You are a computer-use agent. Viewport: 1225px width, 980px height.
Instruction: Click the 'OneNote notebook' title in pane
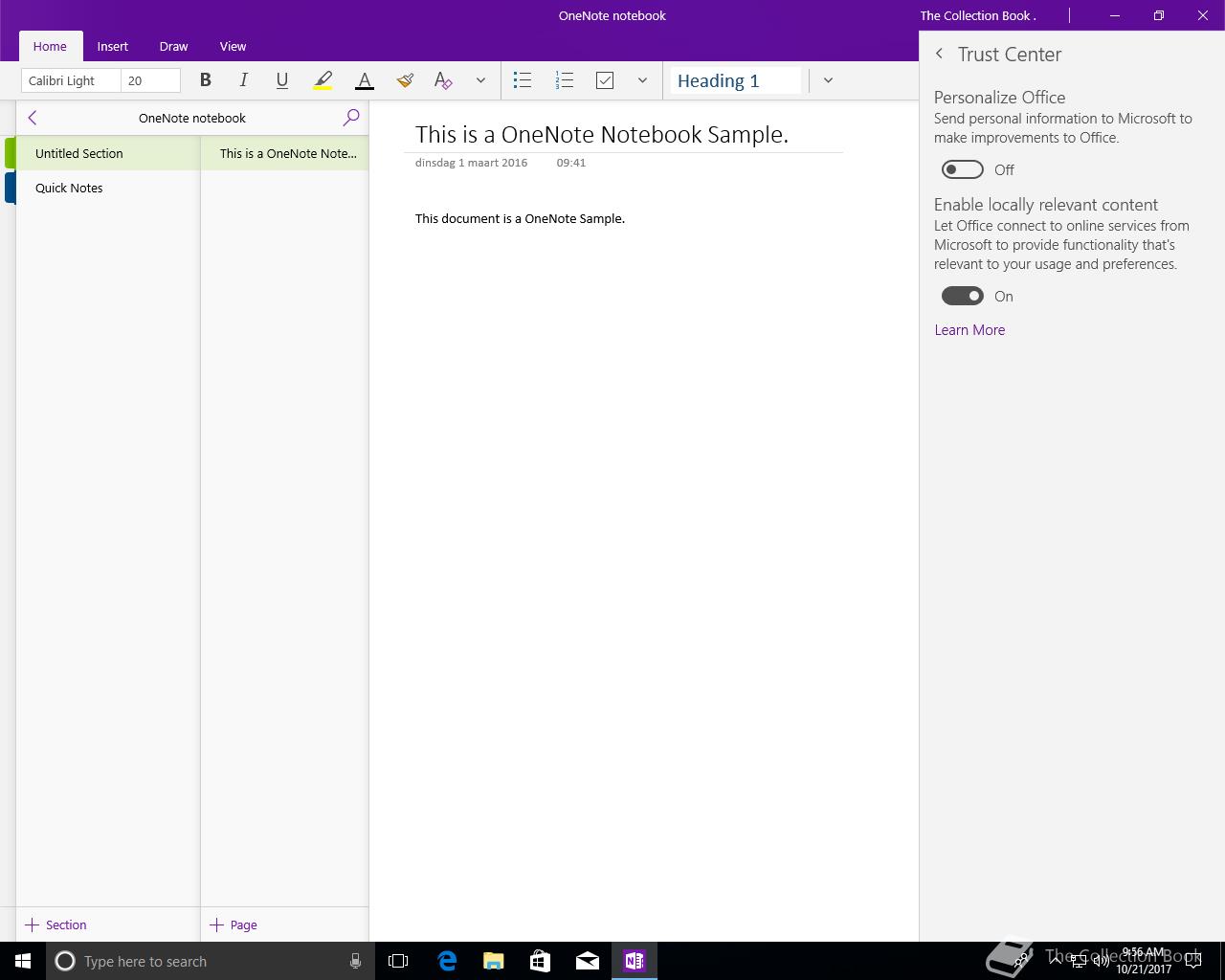click(x=191, y=118)
